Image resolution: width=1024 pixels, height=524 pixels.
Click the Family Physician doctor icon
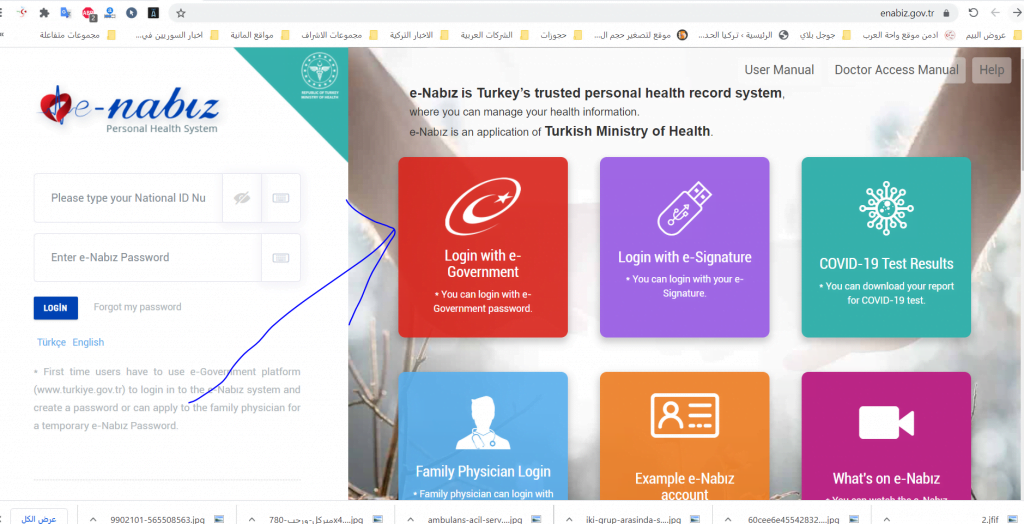pyautogui.click(x=483, y=423)
